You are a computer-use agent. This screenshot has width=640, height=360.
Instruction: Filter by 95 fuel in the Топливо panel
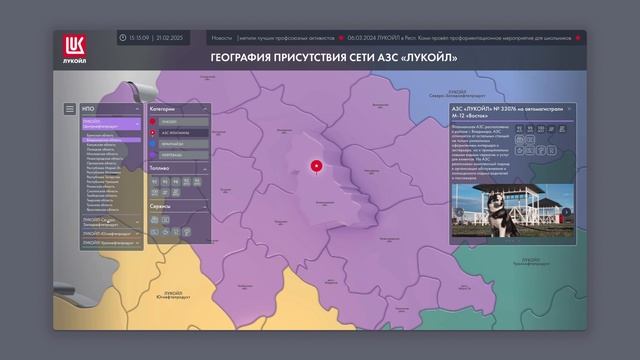coord(165,182)
